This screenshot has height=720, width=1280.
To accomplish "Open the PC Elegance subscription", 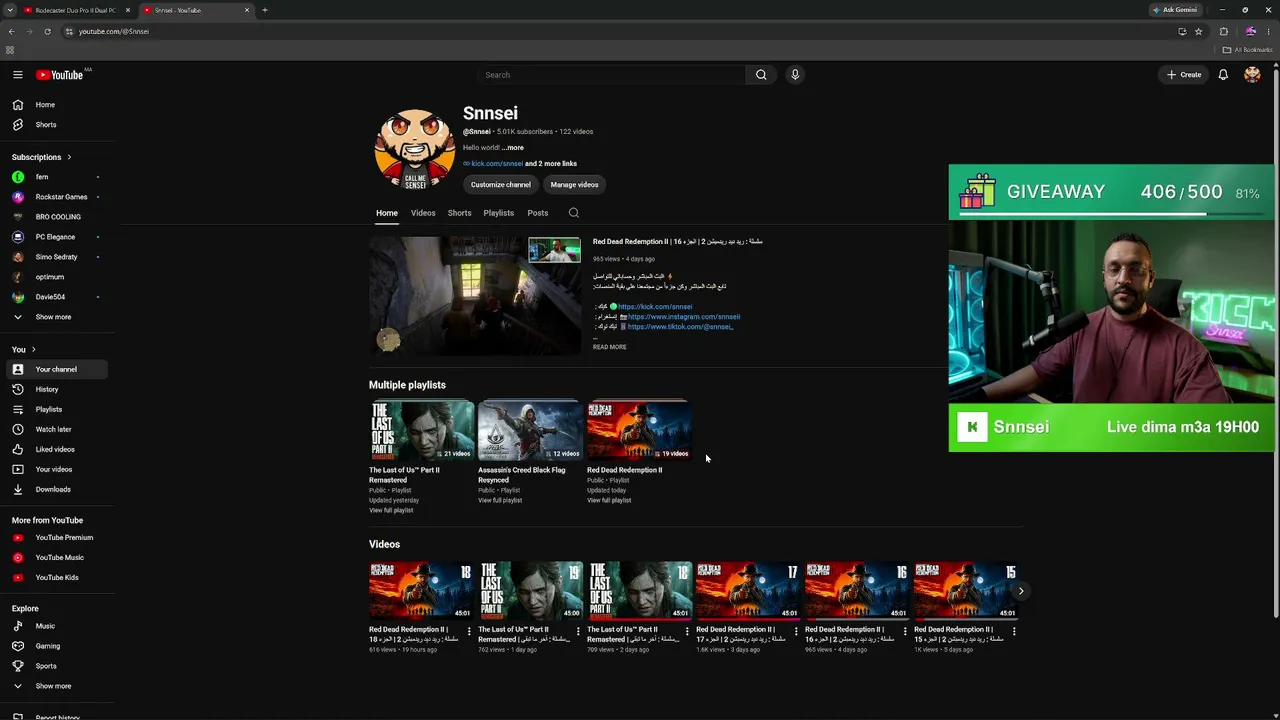I will (x=55, y=237).
